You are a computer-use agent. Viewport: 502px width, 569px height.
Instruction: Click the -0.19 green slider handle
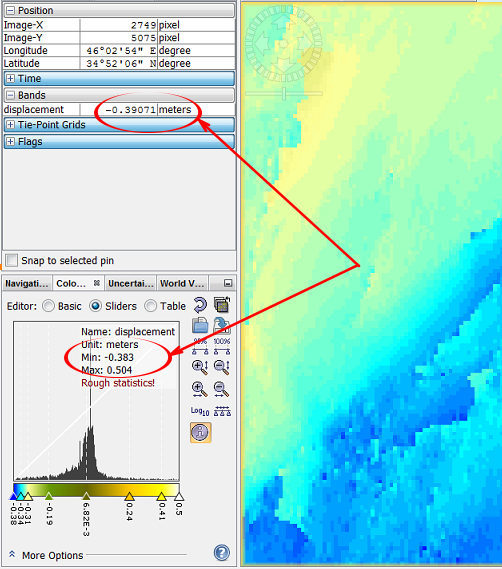pos(49,496)
